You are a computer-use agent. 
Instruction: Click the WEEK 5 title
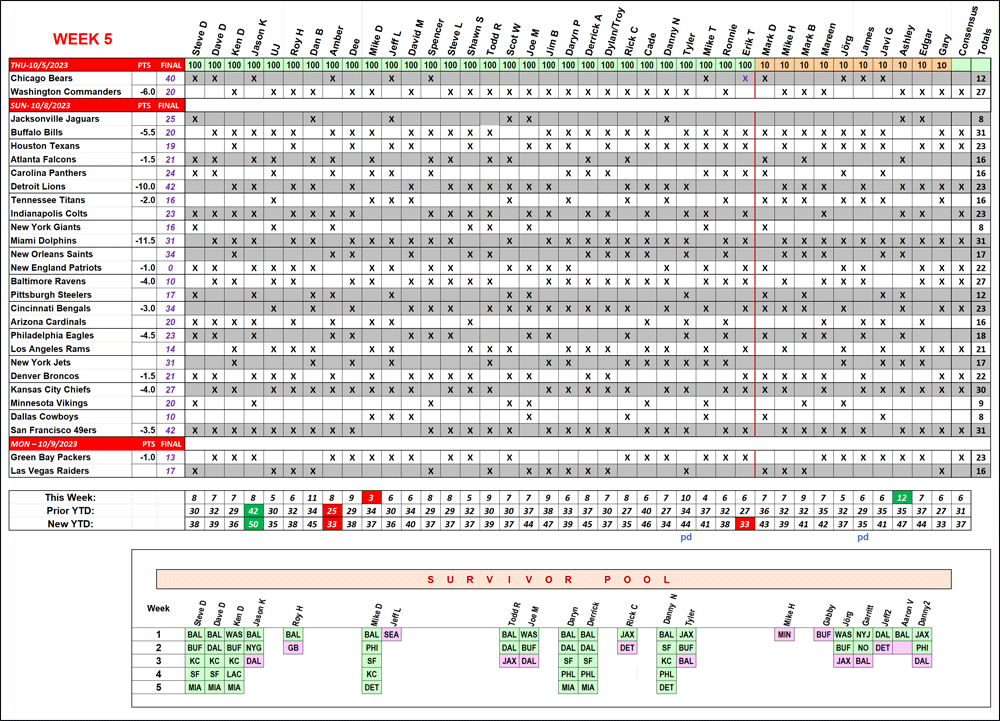click(x=82, y=39)
